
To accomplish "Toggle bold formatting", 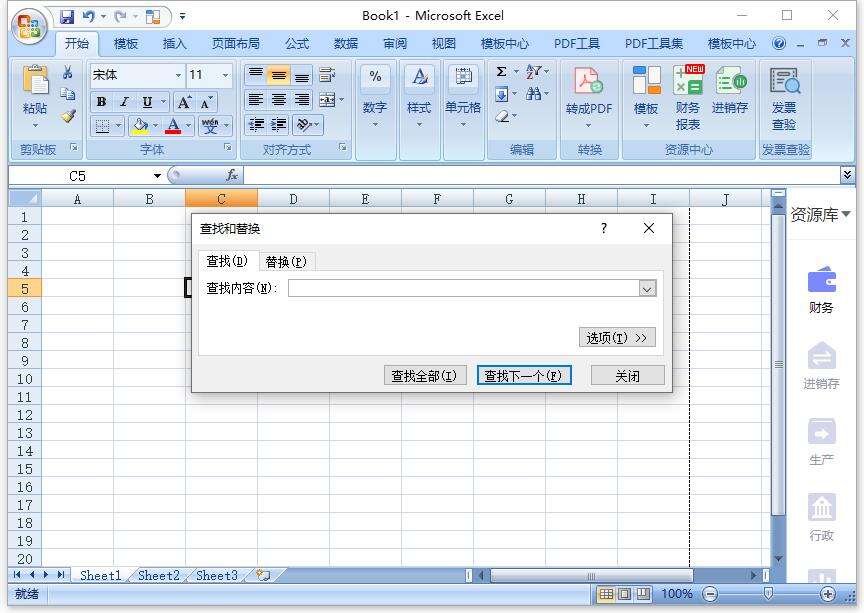I will pyautogui.click(x=101, y=102).
